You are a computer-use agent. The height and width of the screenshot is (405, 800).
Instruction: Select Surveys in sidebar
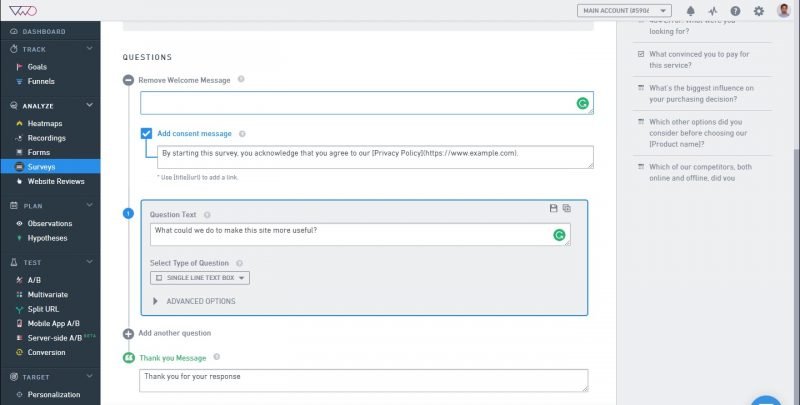50,167
